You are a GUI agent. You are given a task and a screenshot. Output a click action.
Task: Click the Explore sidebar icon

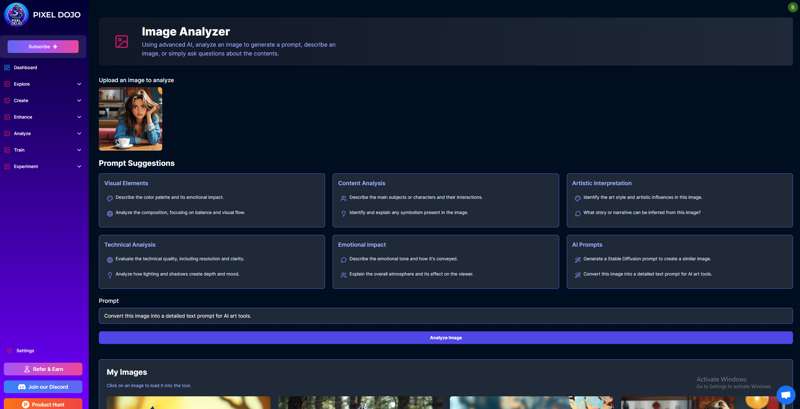coord(7,84)
